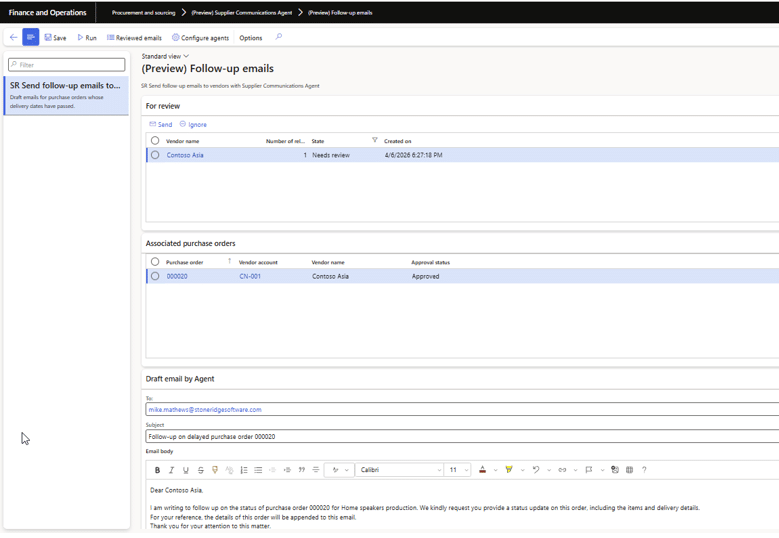
Task: Click the clear formatting icon
Action: tap(229, 470)
